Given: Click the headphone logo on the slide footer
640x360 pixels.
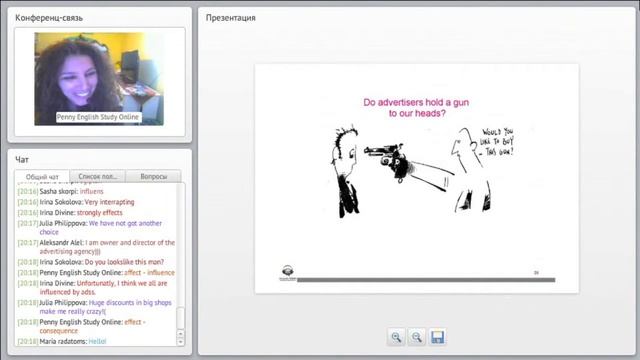Looking at the screenshot, I should 288,273.
